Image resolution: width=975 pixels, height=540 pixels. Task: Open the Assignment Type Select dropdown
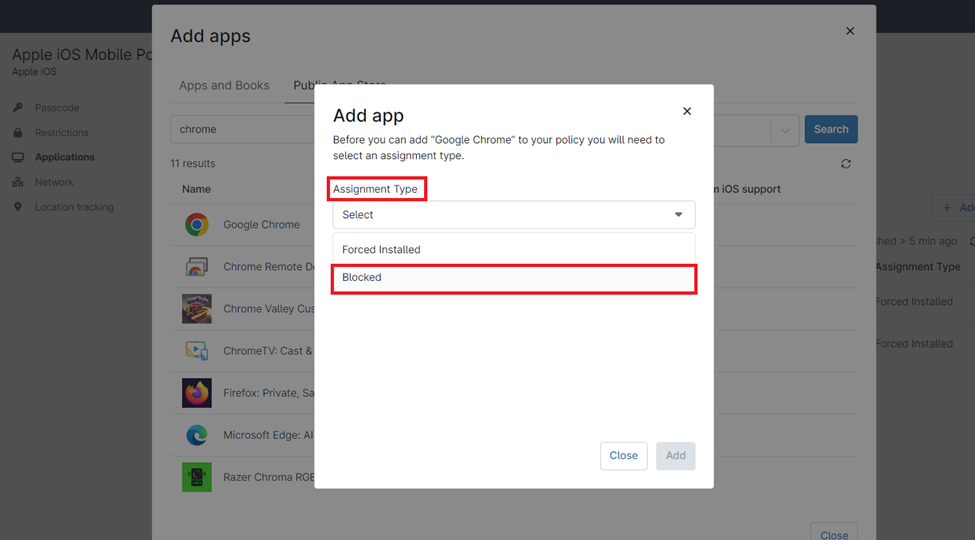coord(514,215)
